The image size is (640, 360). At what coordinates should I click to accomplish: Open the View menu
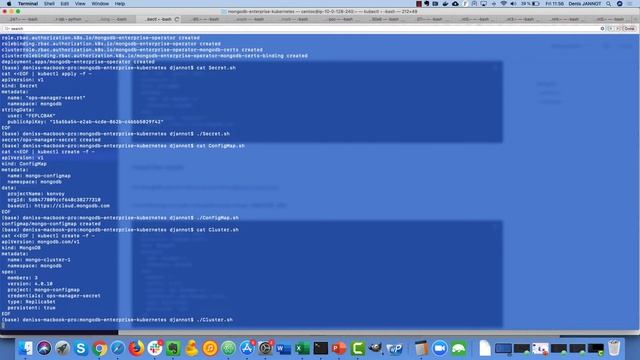(x=80, y=4)
